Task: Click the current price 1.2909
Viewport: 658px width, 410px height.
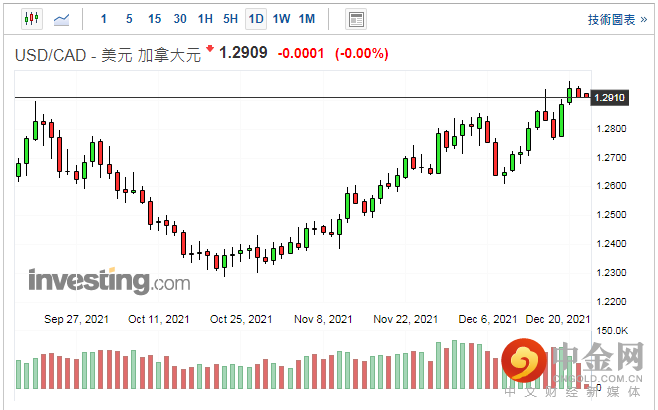Action: point(243,53)
